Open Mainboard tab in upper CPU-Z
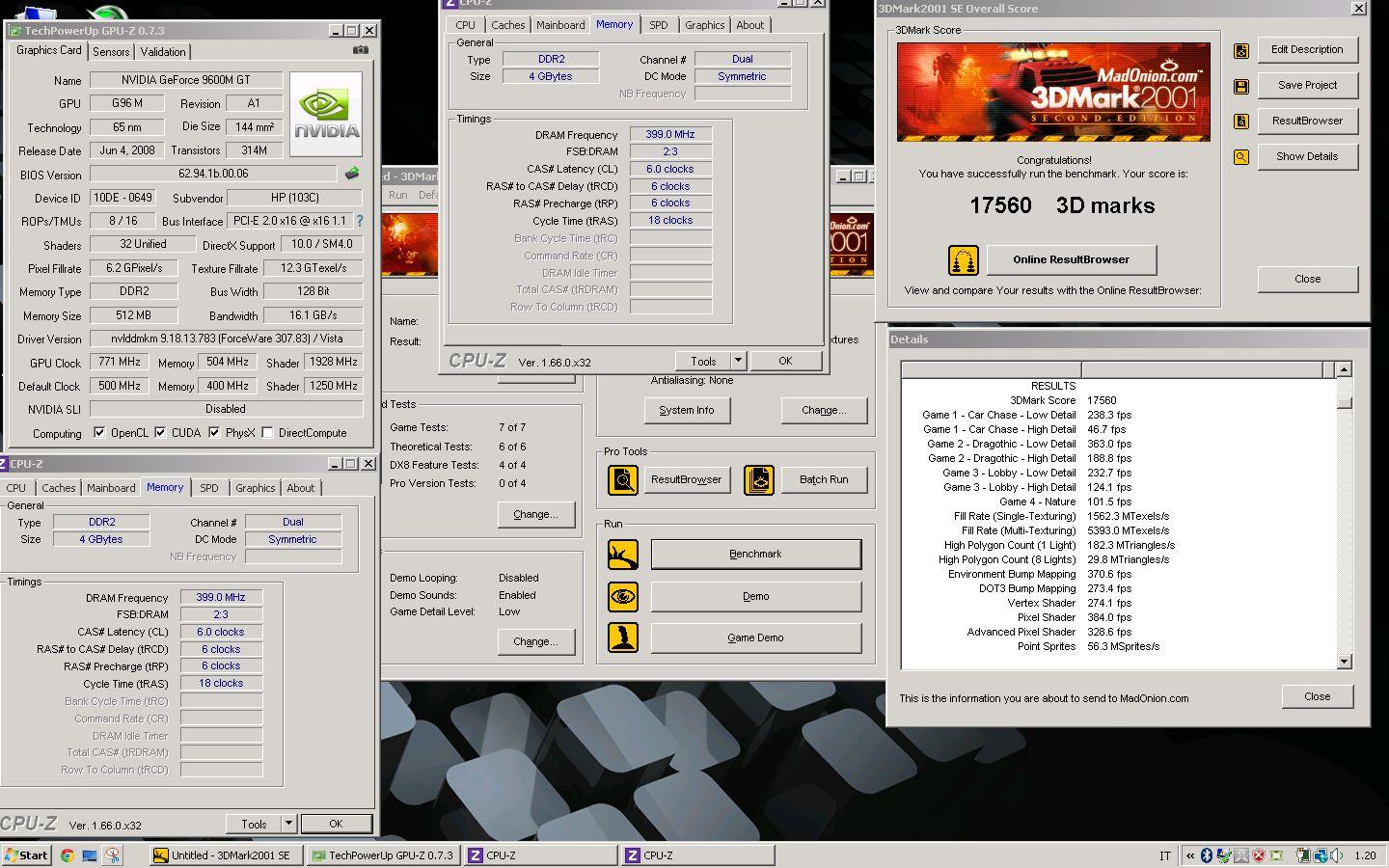 tap(560, 25)
